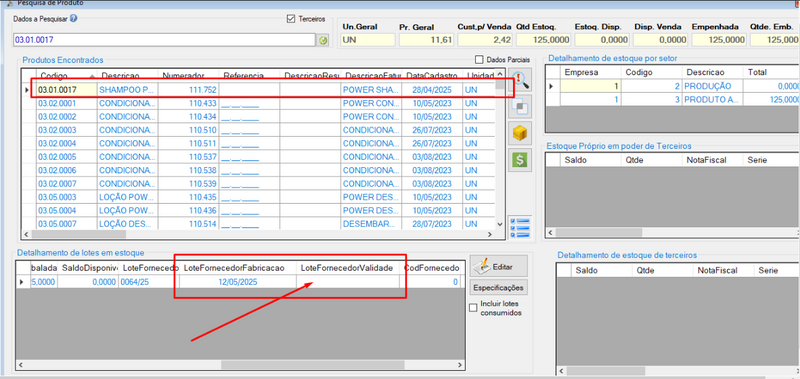Select product row 03.02.0004
The width and height of the screenshot is (800, 379).
(x=258, y=143)
